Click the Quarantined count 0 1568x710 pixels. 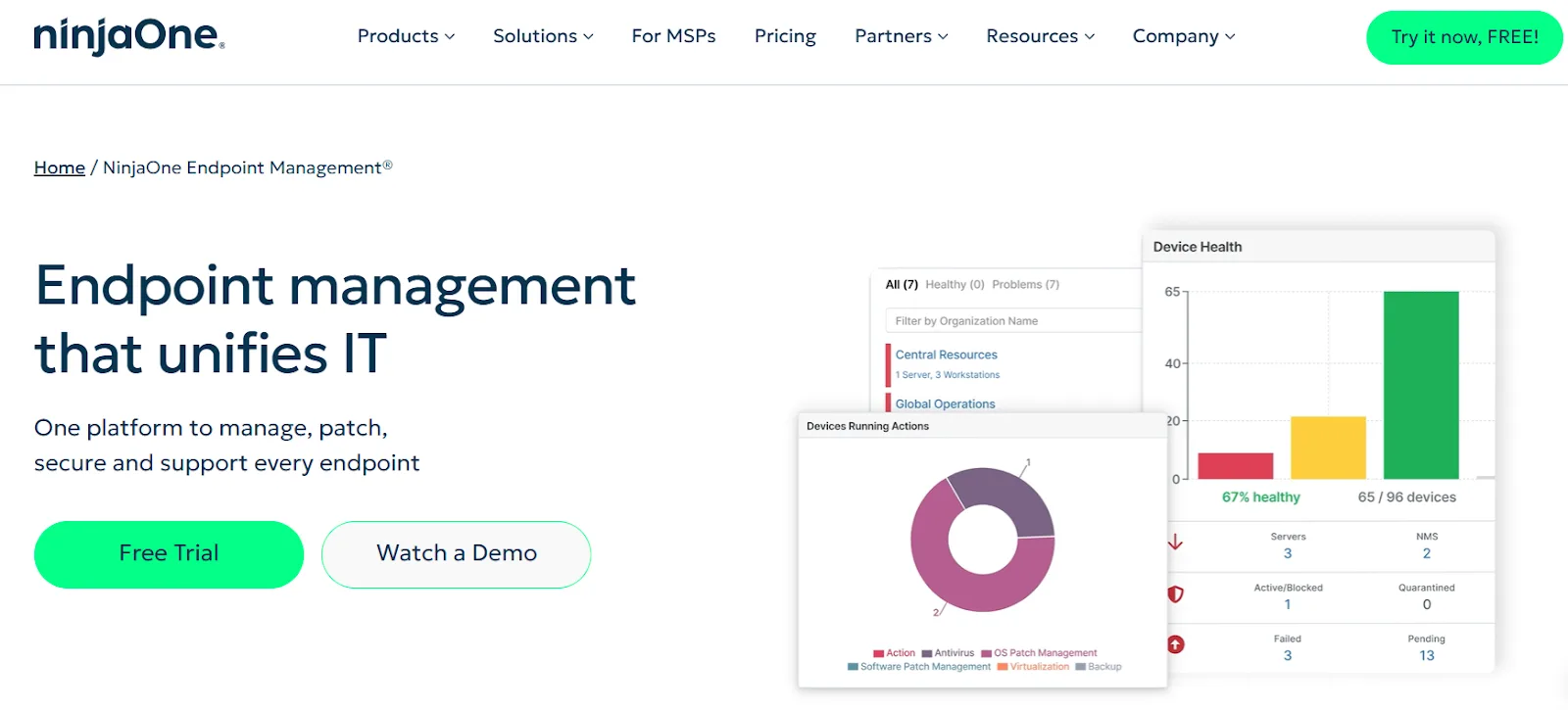(1427, 605)
